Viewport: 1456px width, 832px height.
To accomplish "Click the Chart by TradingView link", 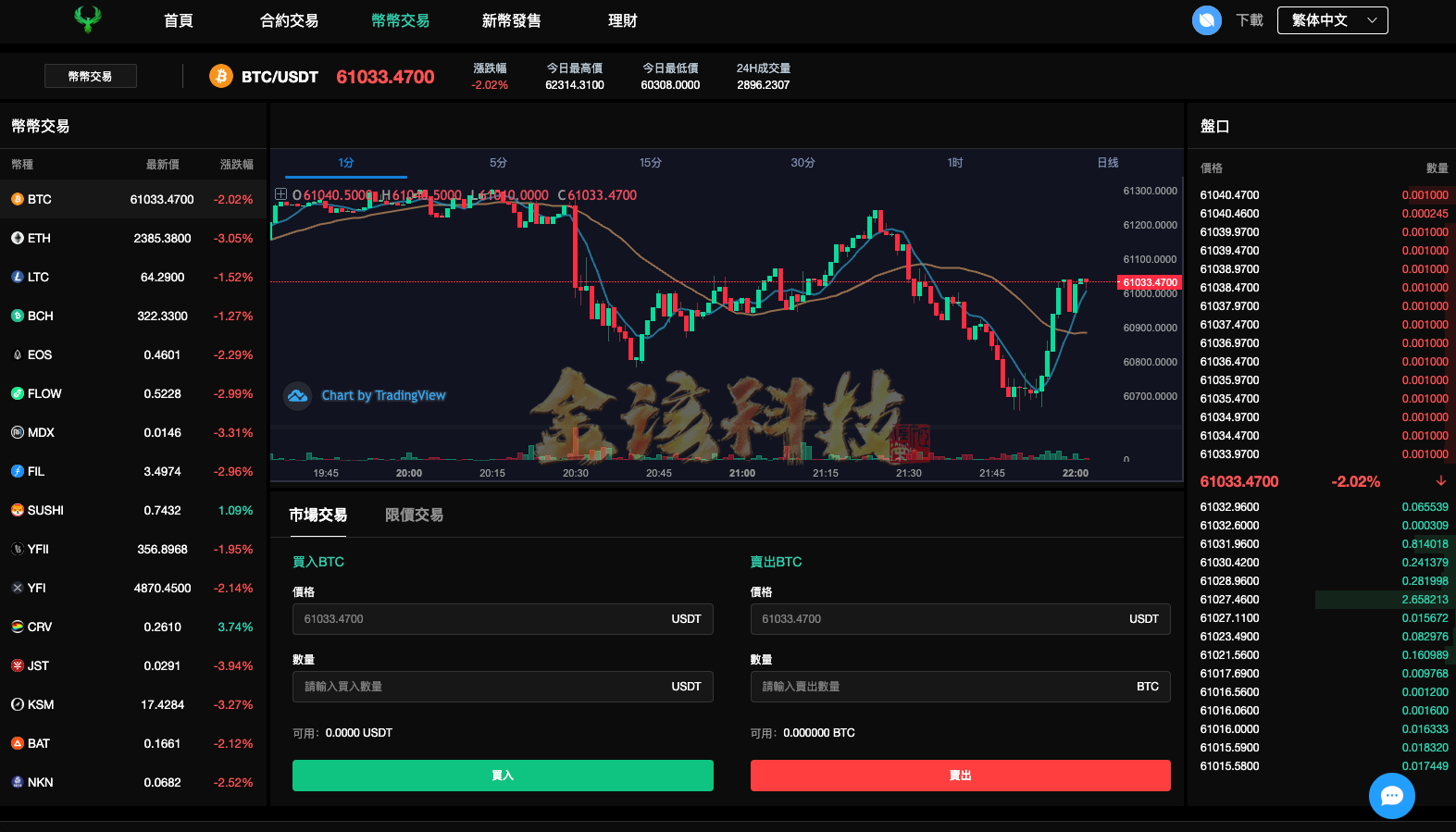I will point(383,396).
